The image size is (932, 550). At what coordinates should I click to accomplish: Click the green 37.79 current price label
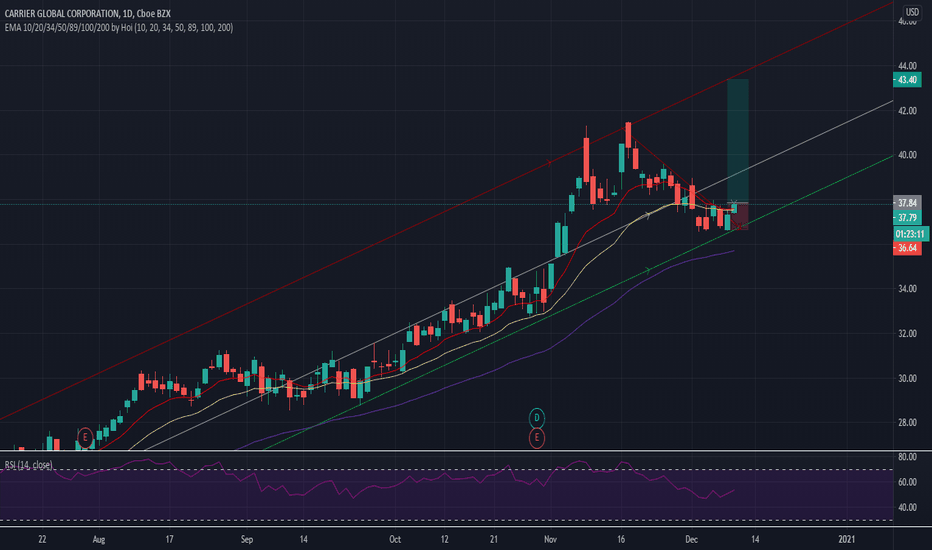907,218
